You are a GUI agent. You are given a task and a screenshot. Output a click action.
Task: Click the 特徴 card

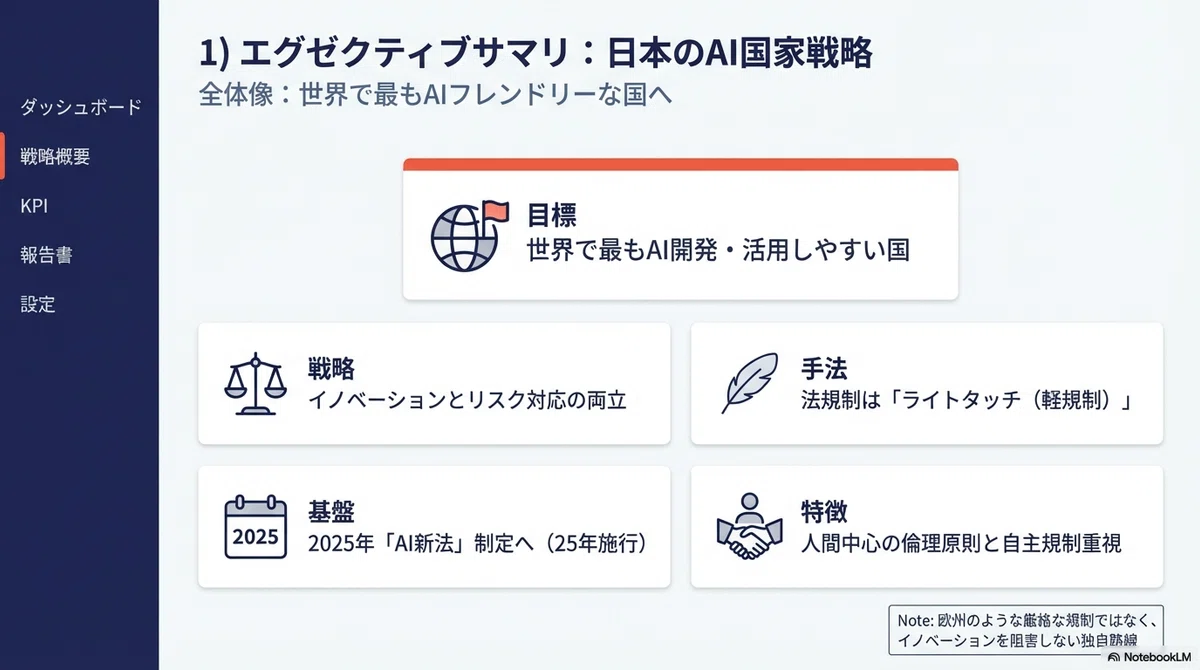927,526
